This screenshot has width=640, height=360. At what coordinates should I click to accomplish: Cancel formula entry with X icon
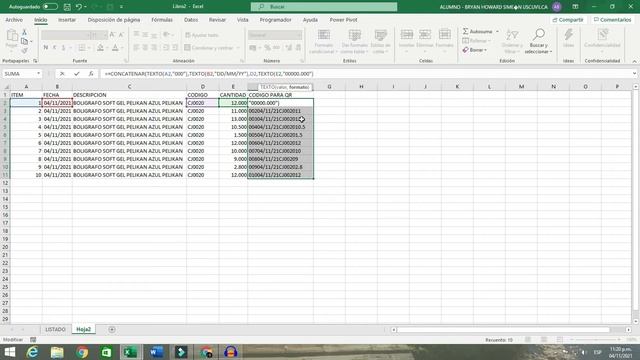coord(62,73)
